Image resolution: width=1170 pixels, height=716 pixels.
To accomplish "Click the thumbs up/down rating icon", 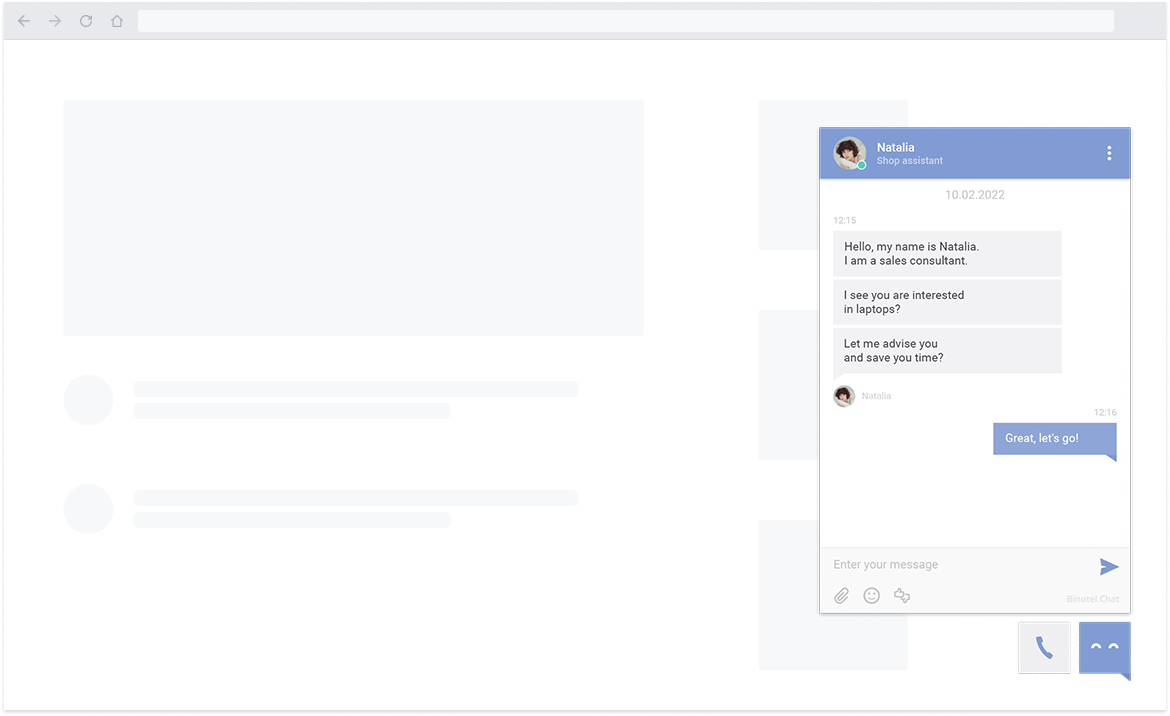I will pyautogui.click(x=902, y=596).
